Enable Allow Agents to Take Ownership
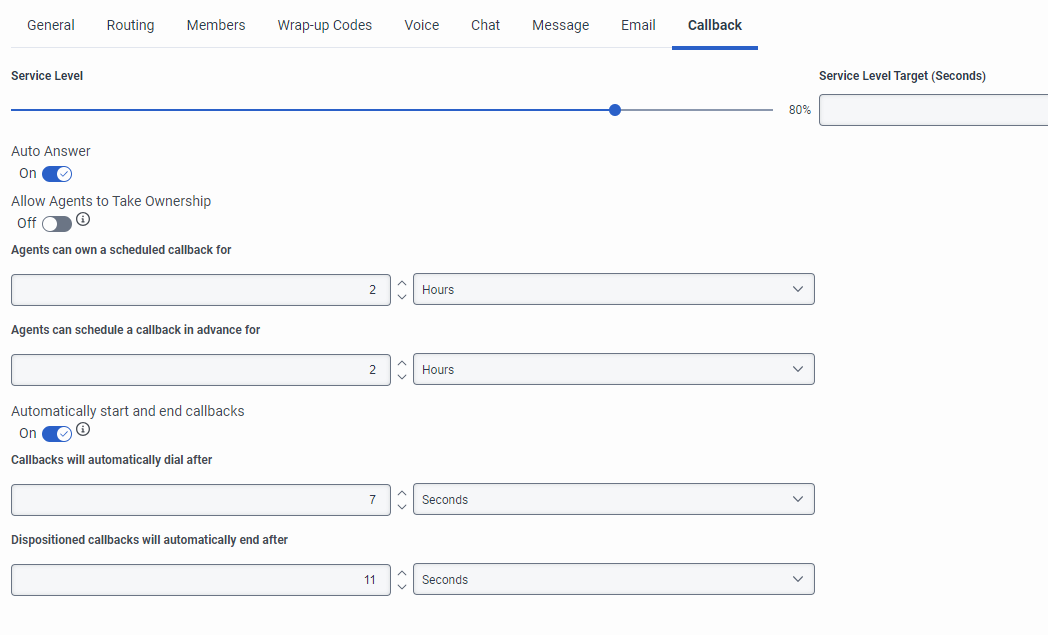 pyautogui.click(x=57, y=224)
